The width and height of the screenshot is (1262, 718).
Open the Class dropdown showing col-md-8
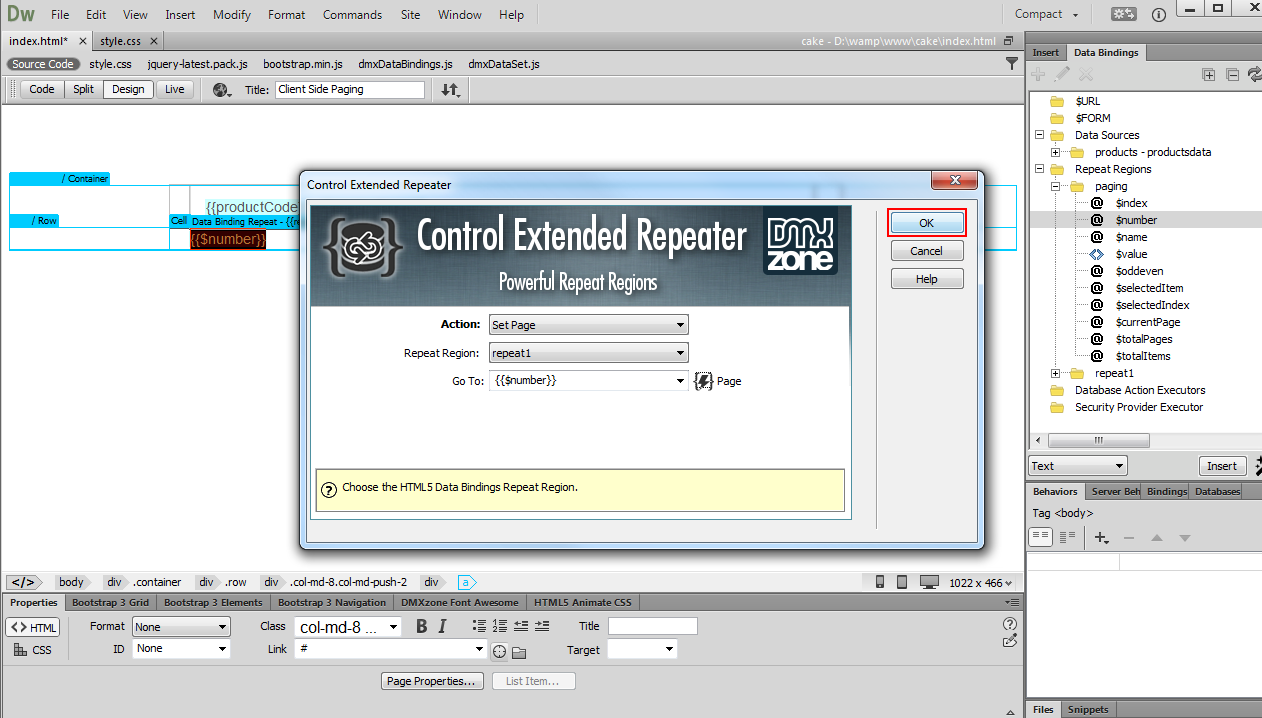[348, 627]
